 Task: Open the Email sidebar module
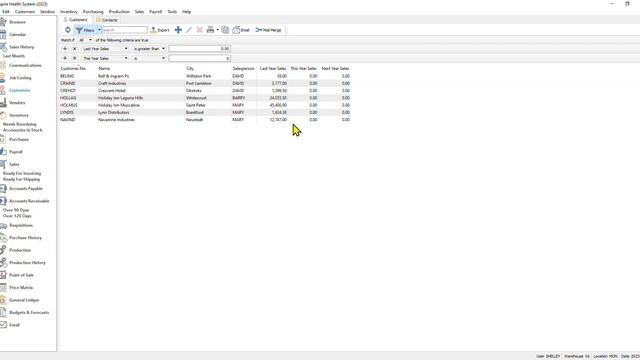14,325
